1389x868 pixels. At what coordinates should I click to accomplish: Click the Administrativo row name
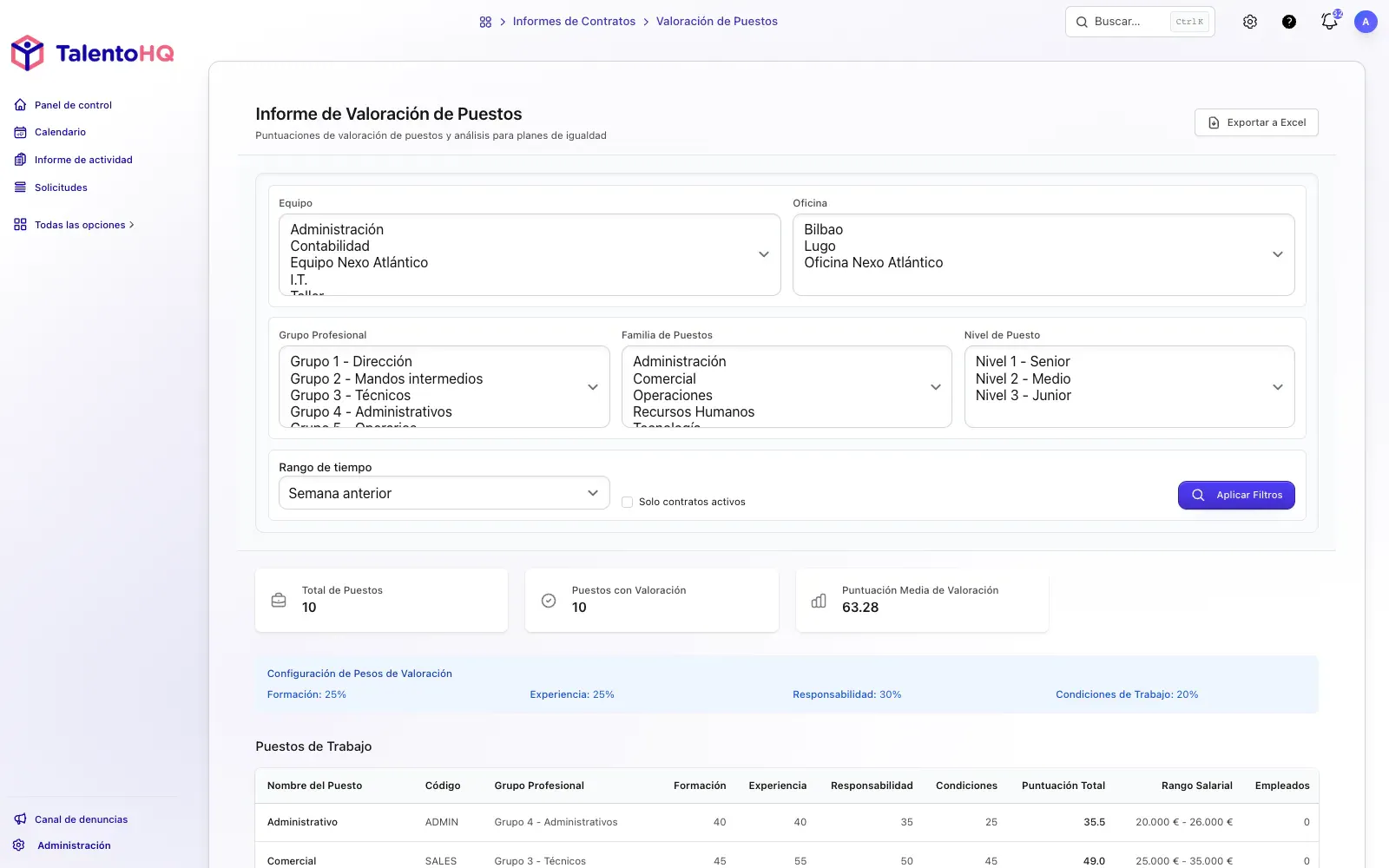(302, 822)
